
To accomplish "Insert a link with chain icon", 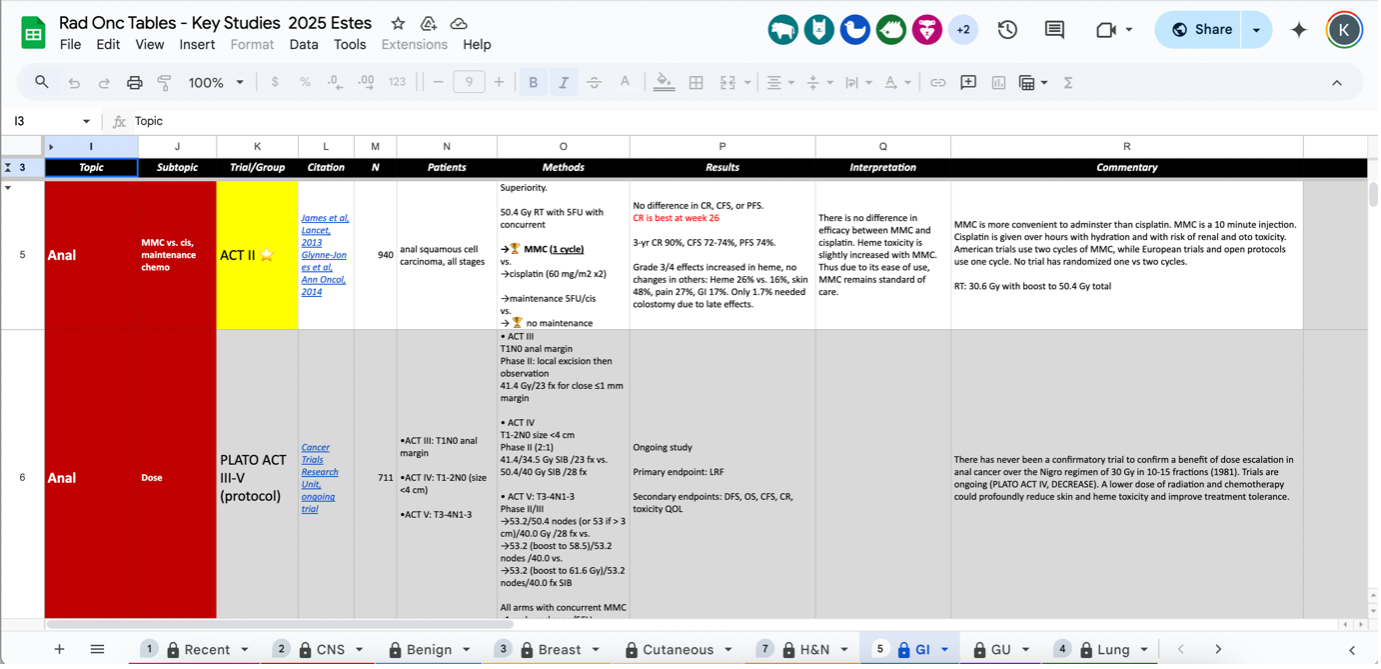I will 938,82.
